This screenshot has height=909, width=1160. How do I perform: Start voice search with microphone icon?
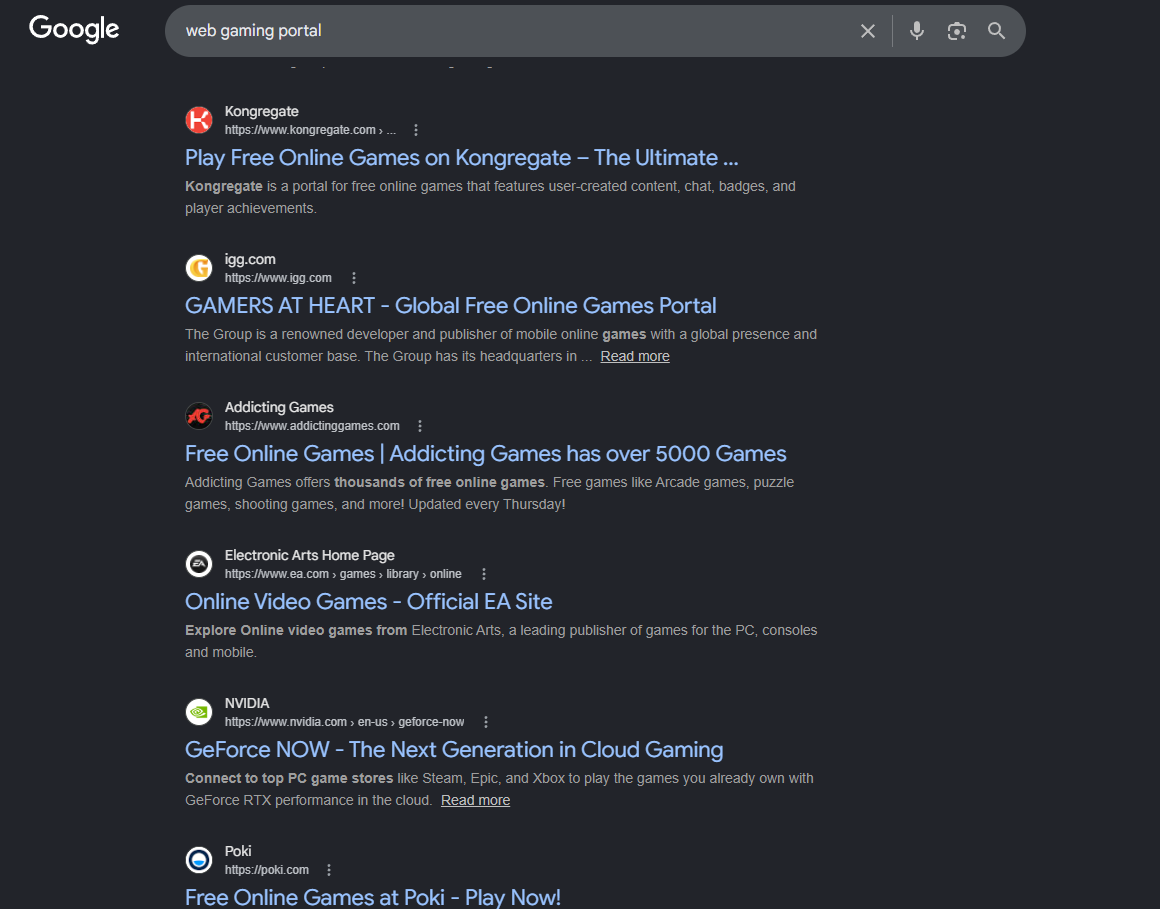click(917, 31)
